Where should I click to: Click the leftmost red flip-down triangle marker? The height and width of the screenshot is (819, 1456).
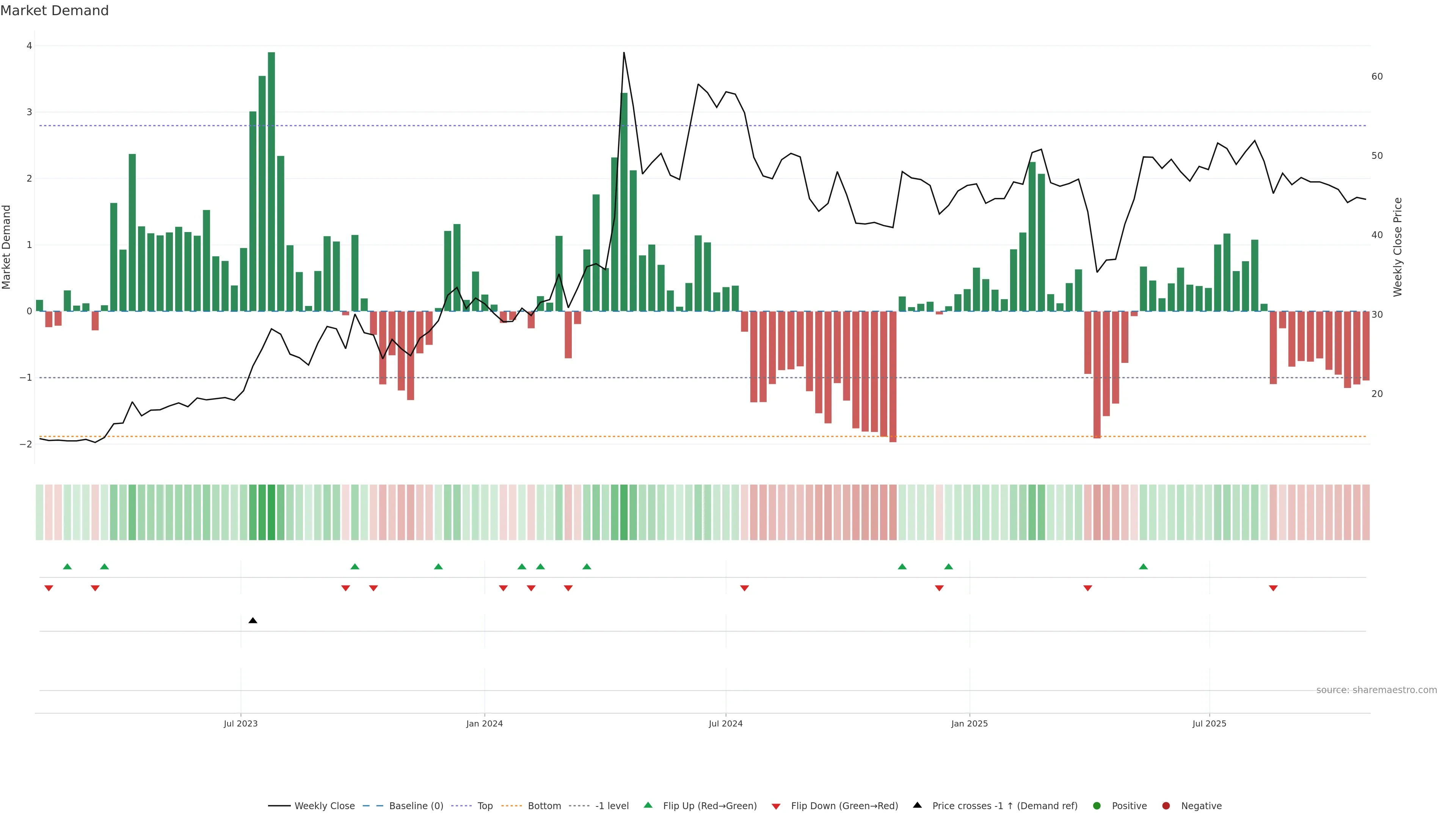[x=49, y=588]
